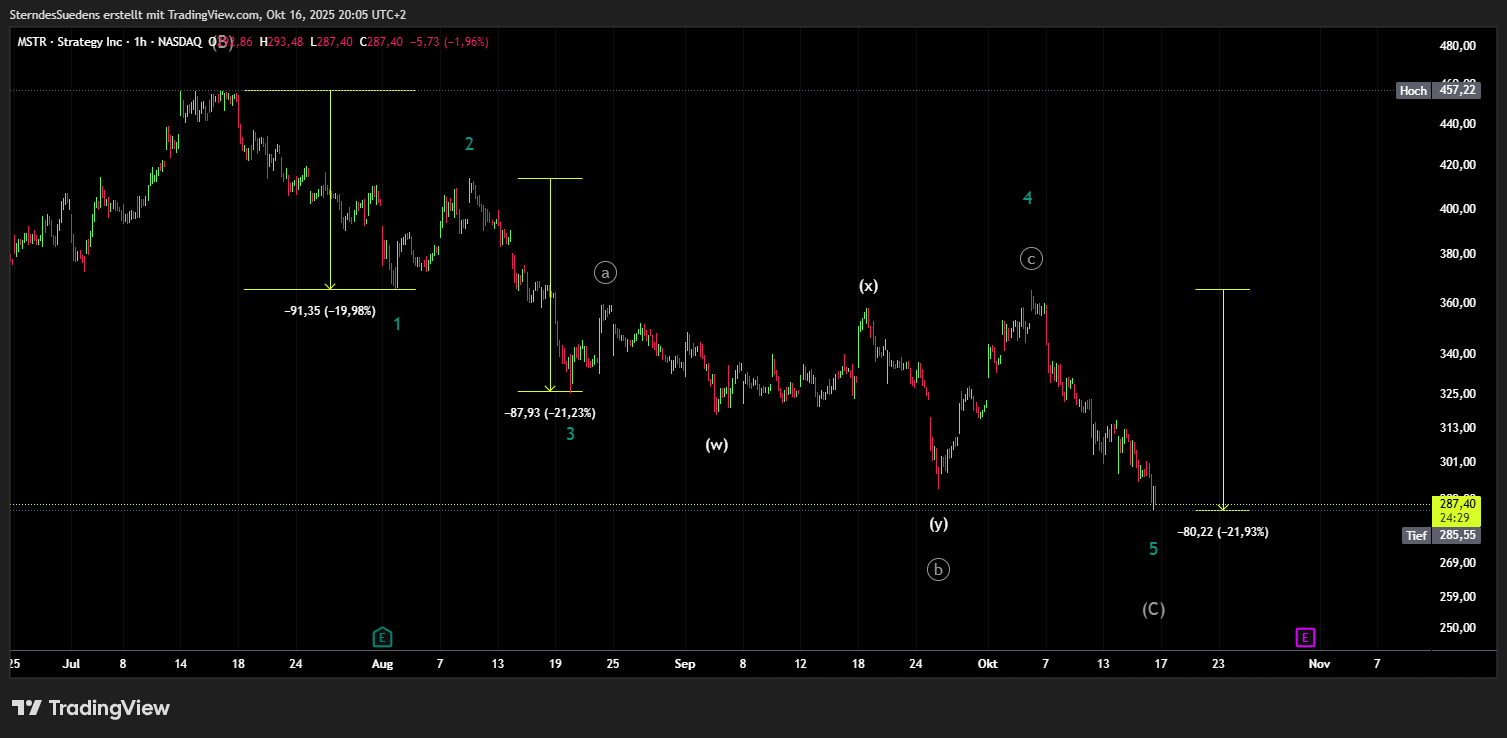The width and height of the screenshot is (1507, 738).
Task: Click the 'Sep' date on time axis
Action: pyautogui.click(x=685, y=663)
